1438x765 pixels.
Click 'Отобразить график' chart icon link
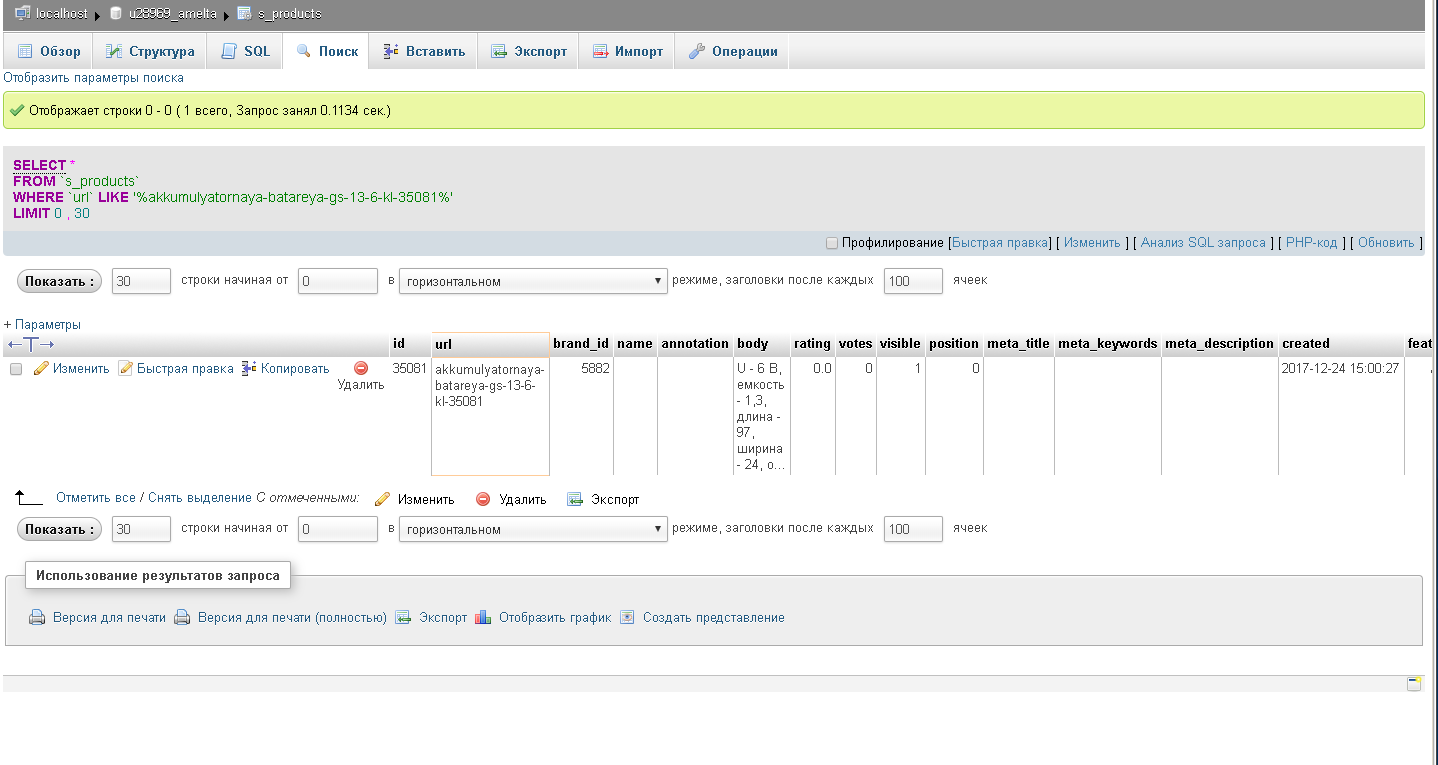[x=543, y=617]
